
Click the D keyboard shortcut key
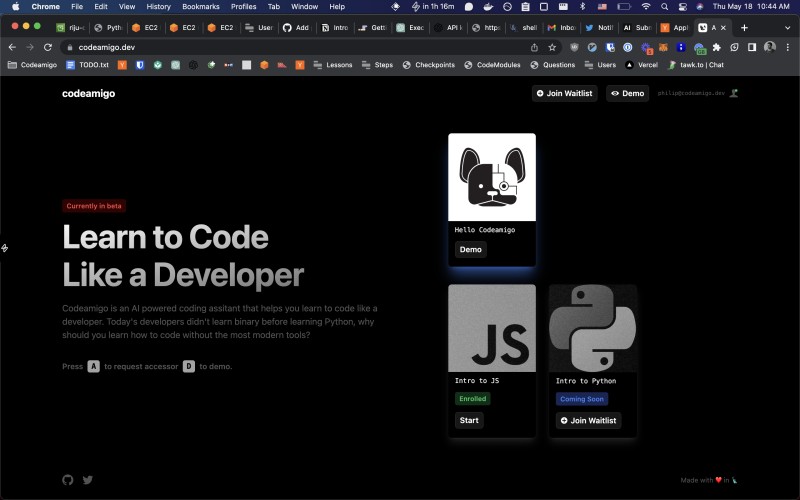click(189, 366)
